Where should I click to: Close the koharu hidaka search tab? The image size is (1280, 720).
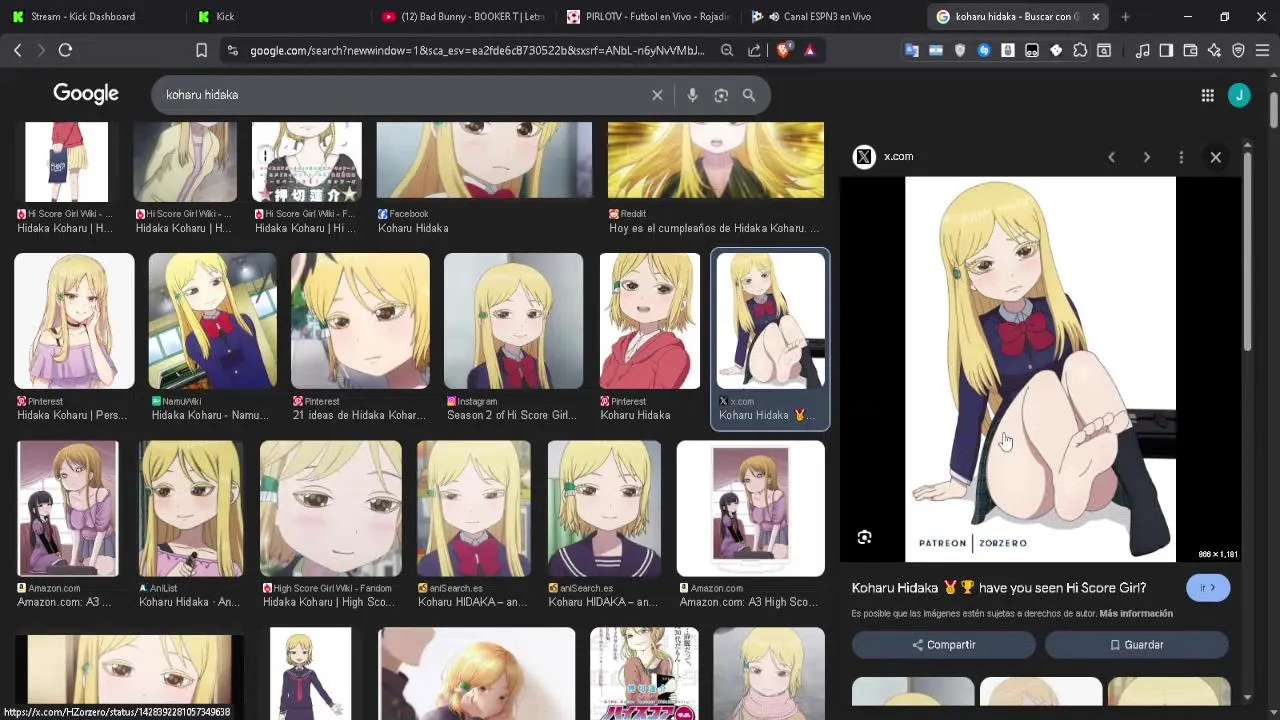[1095, 16]
